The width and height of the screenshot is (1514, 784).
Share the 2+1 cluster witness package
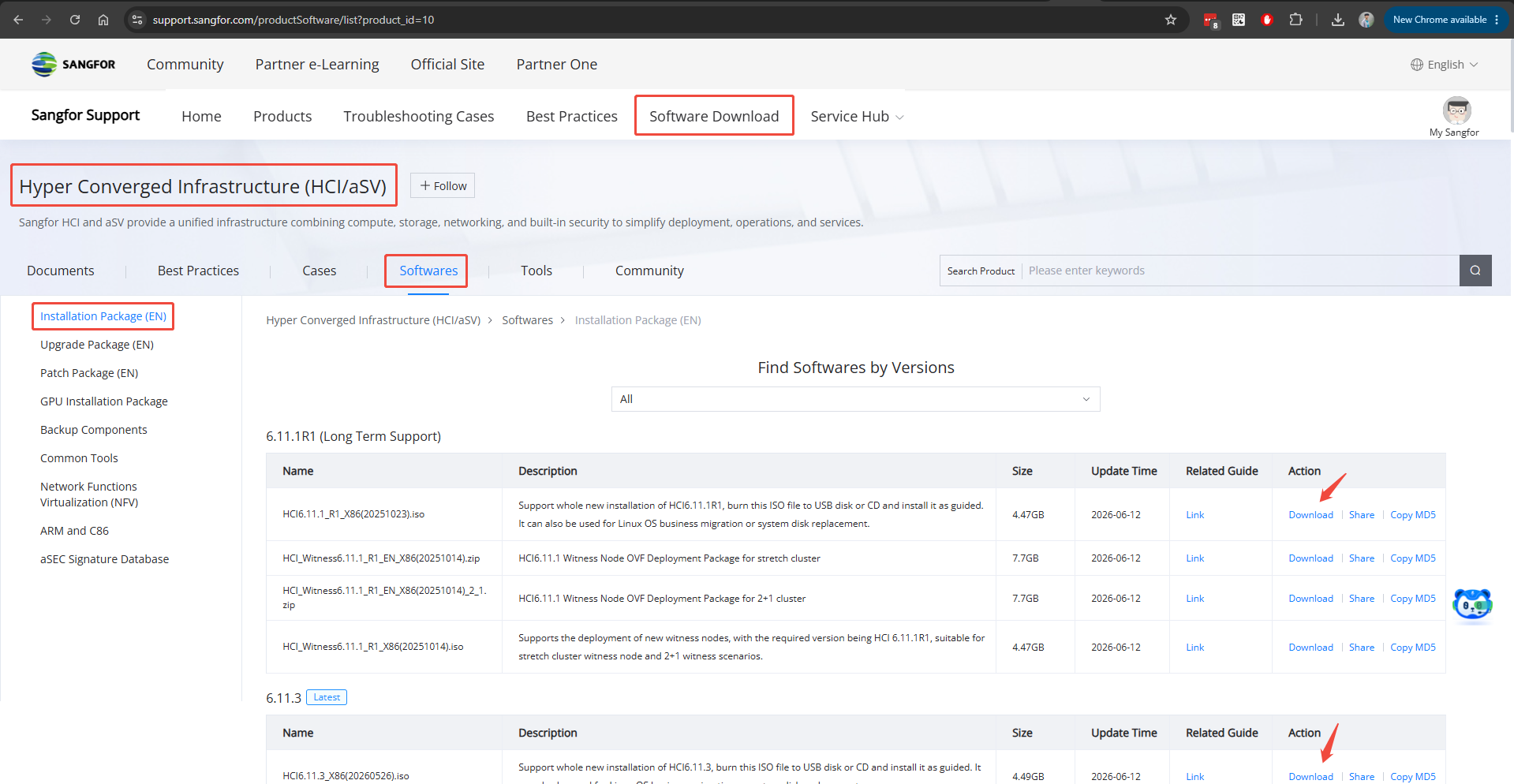[1361, 599]
